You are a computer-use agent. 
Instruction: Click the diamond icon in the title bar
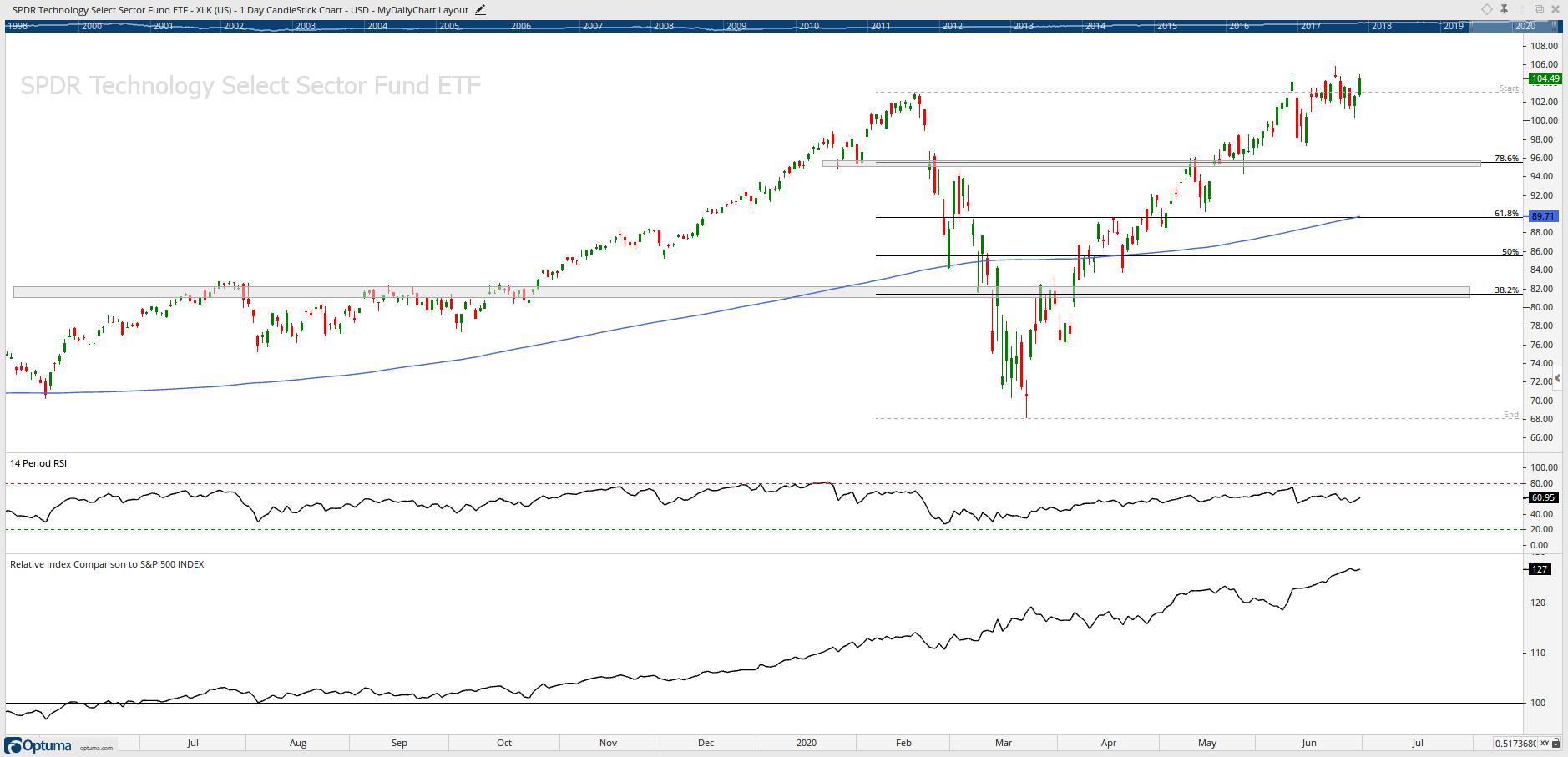point(1487,9)
